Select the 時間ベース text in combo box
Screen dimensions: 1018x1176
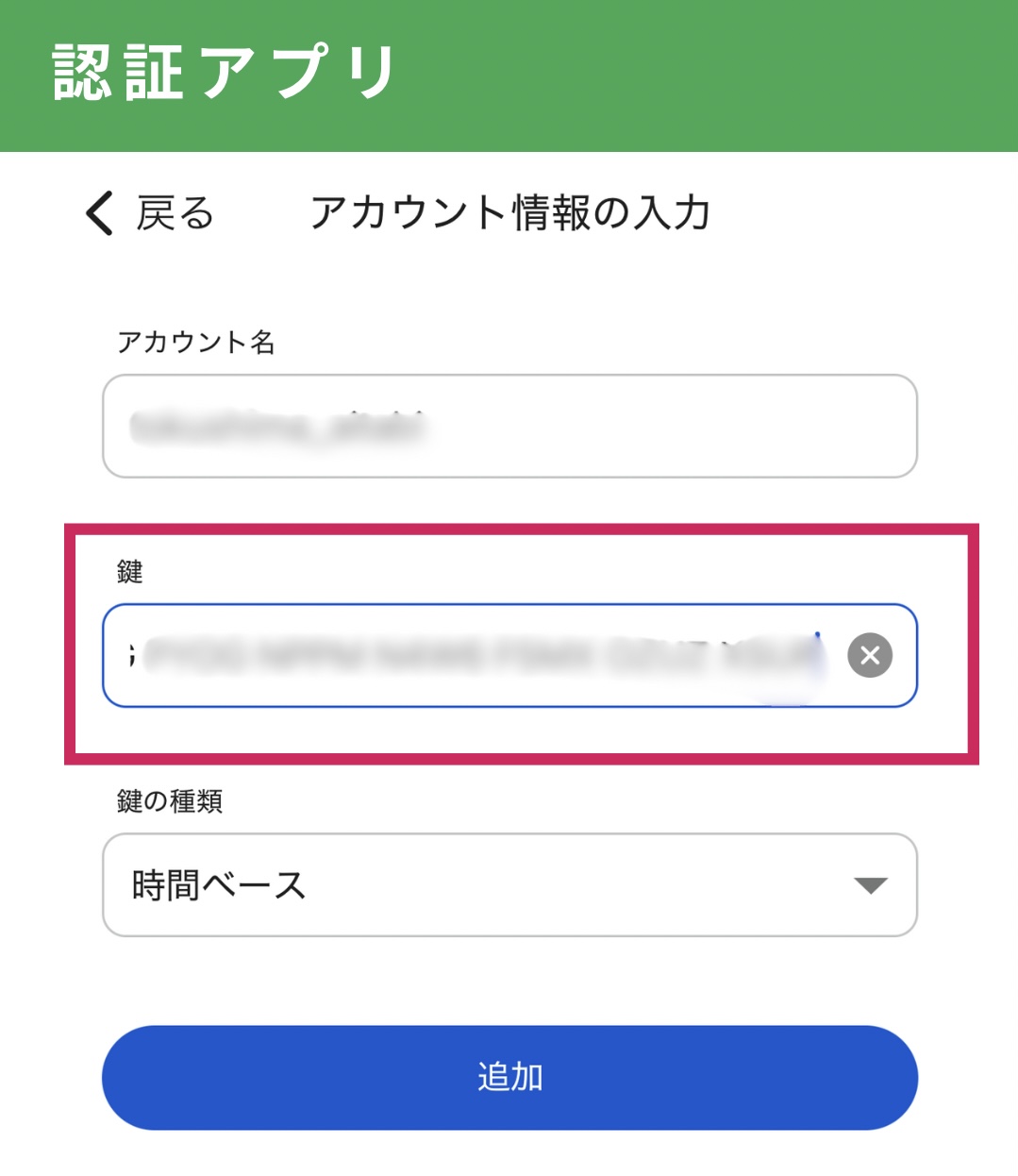pos(219,885)
